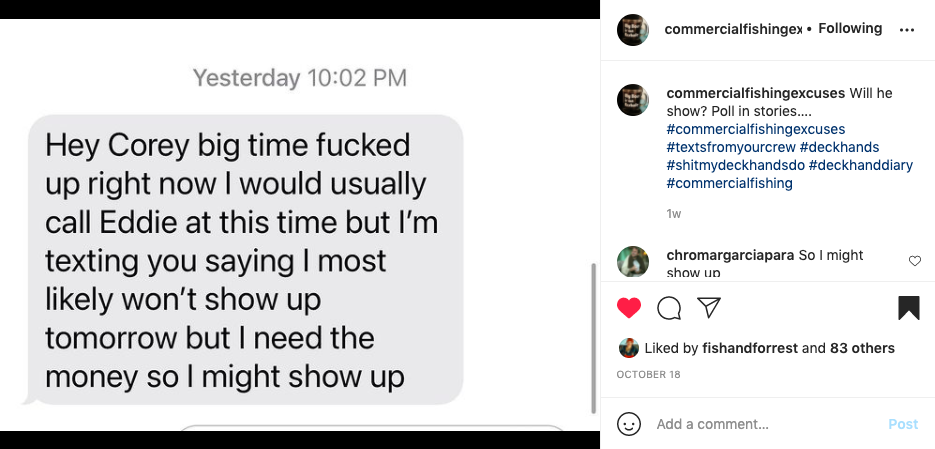935x449 pixels.
Task: Remove post from saved bookmarks
Action: coord(908,308)
